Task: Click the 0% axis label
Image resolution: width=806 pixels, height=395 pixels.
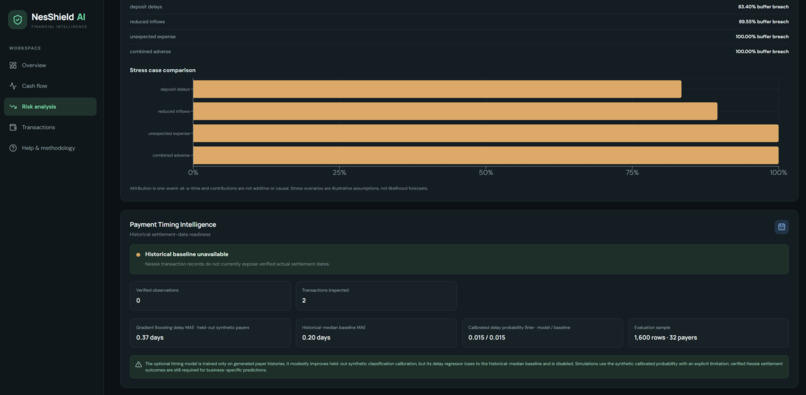Action: 193,172
